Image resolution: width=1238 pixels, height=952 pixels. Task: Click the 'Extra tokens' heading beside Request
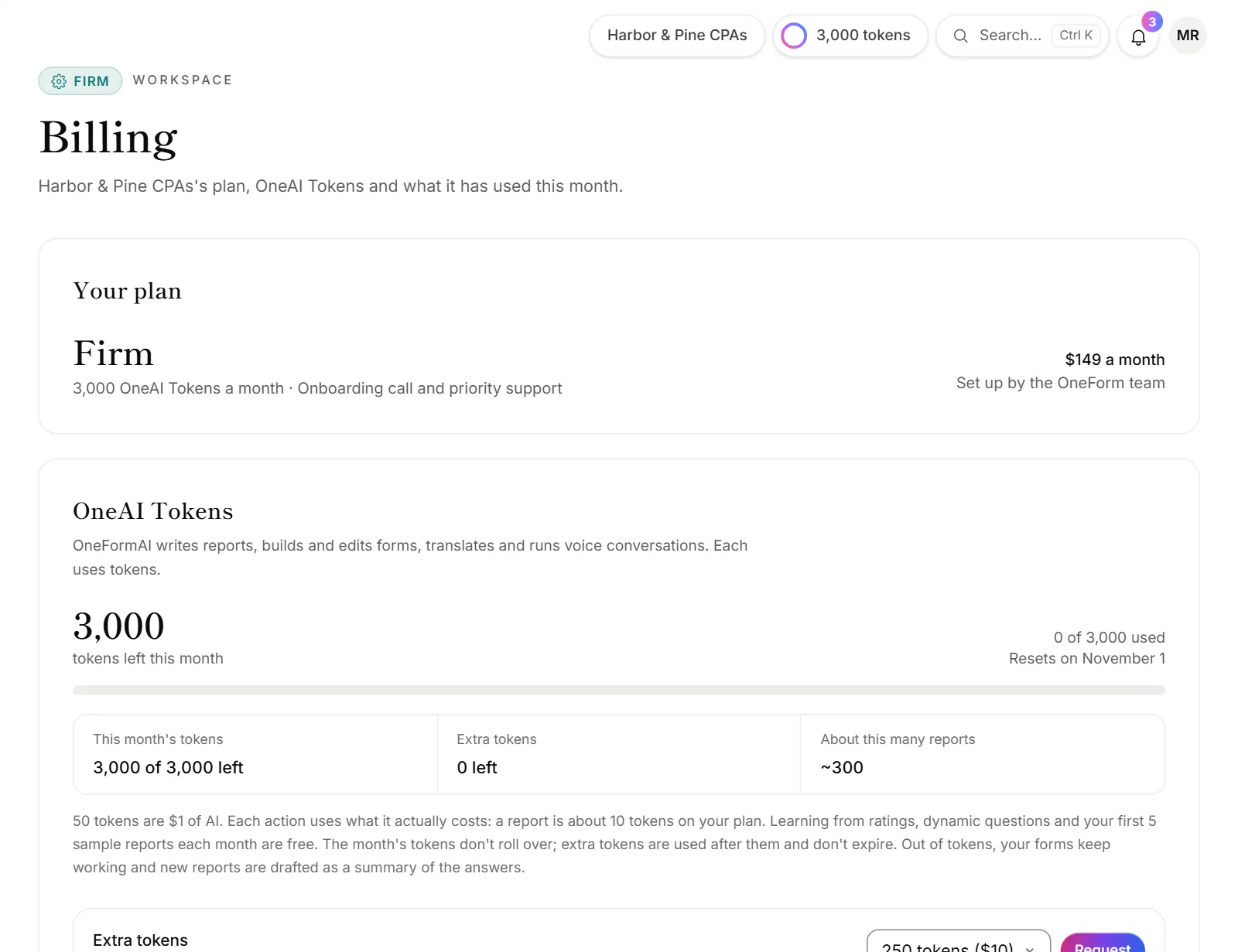[x=140, y=940]
